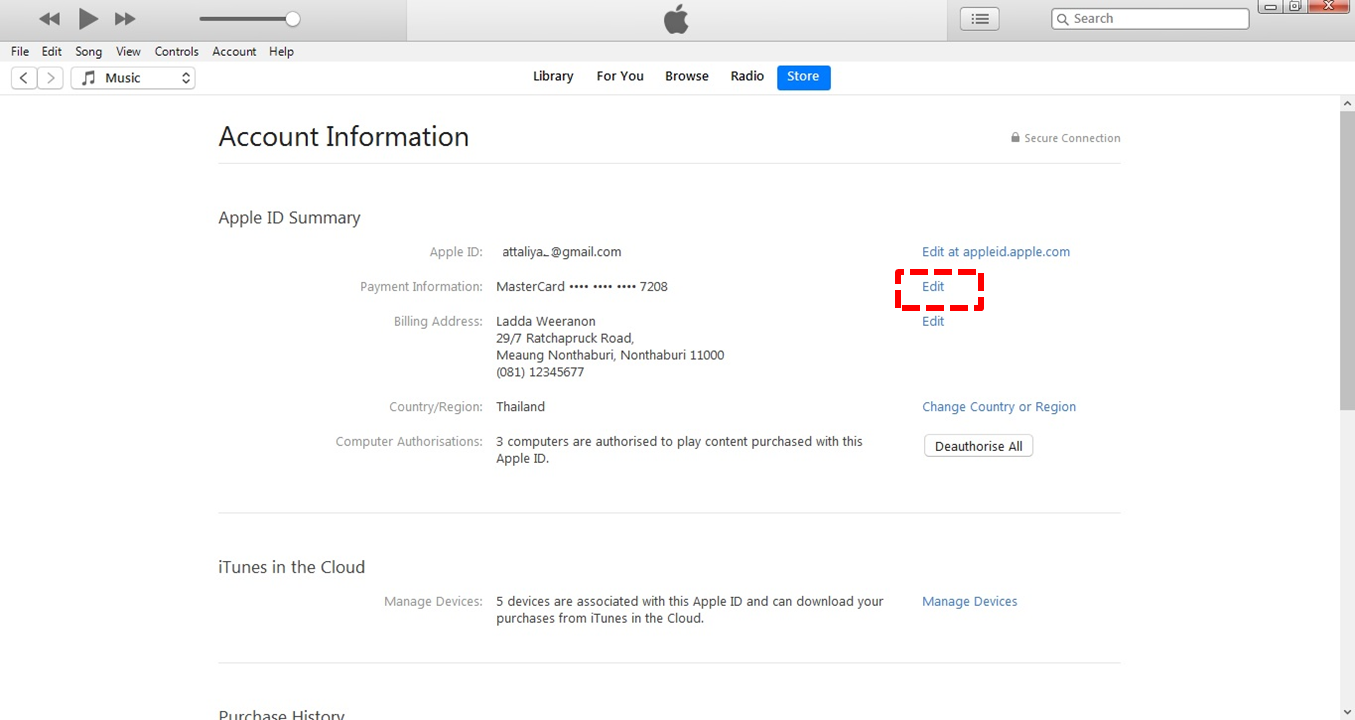Click the vertical scrollbar thumb
Image resolution: width=1355 pixels, height=720 pixels.
[1347, 260]
